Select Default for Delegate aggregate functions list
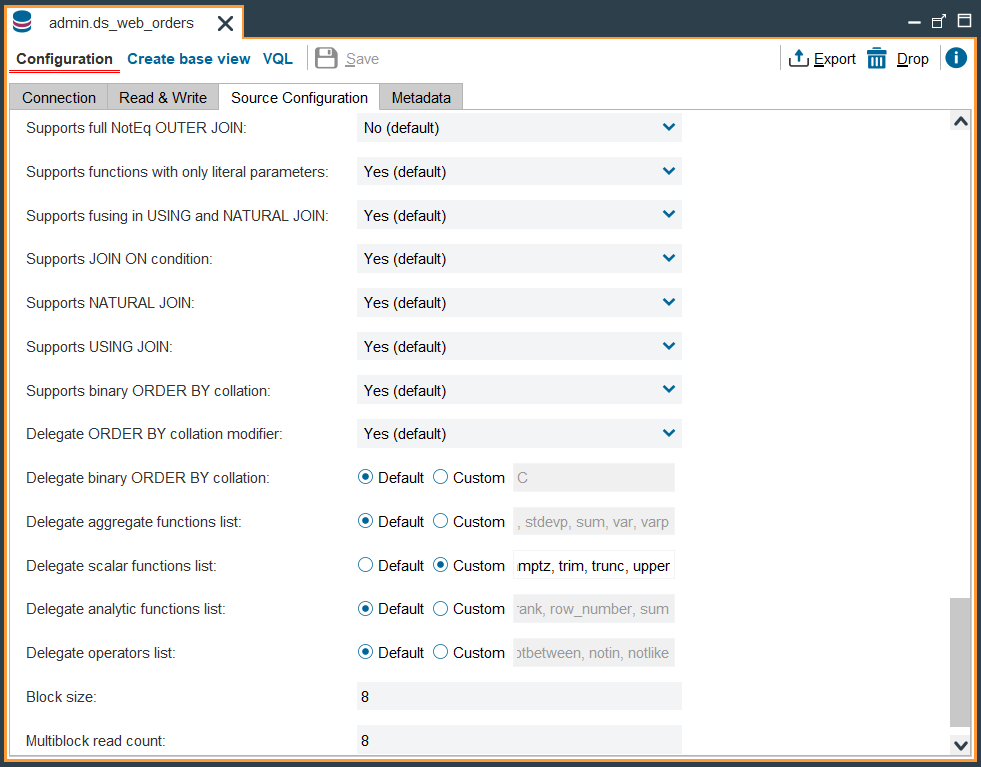This screenshot has height=767, width=981. coord(365,521)
